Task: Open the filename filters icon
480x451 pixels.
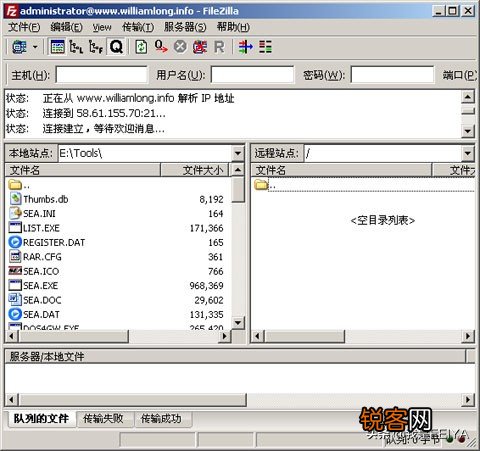Action: click(x=245, y=47)
